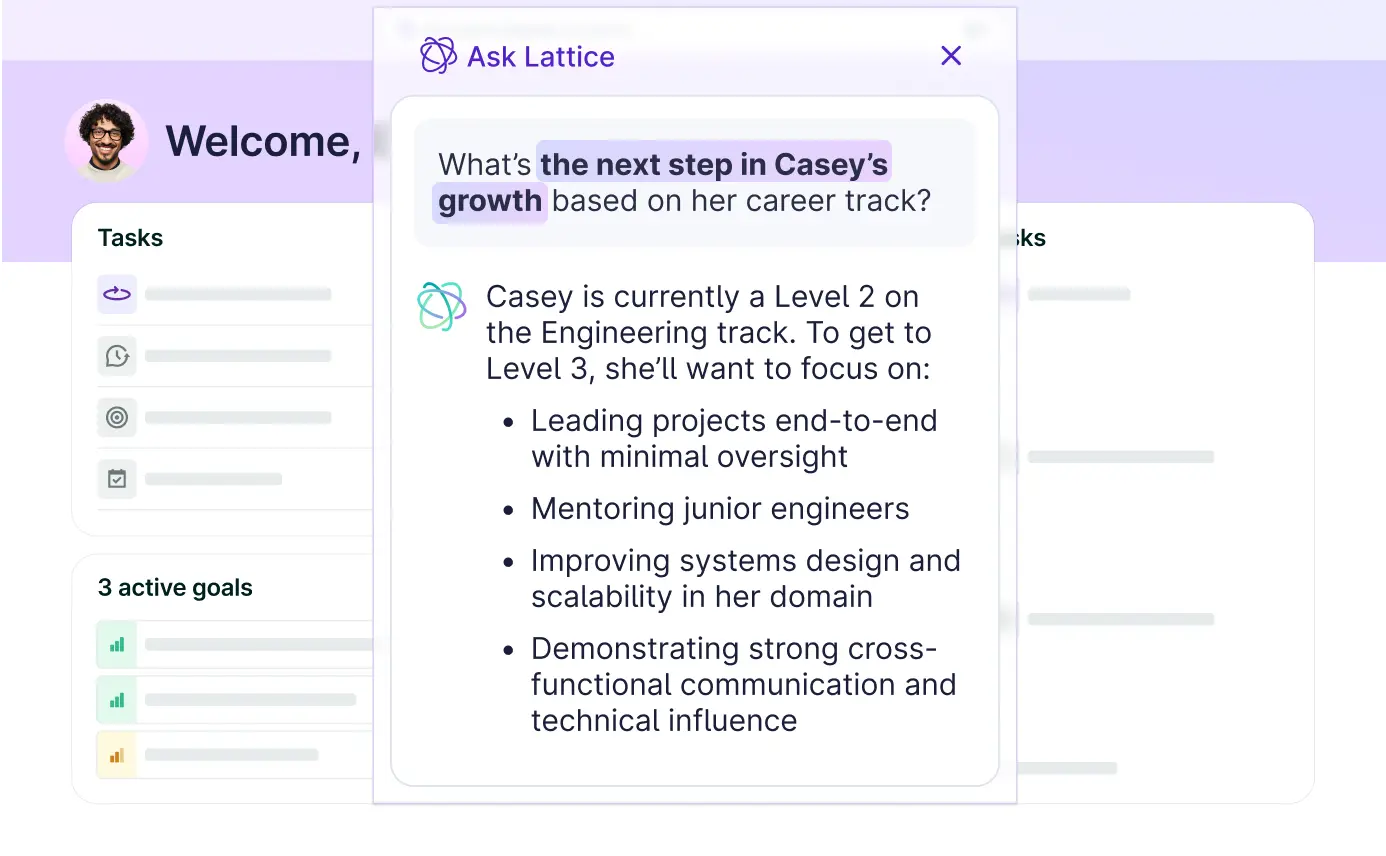
Task: Select the purple review cycle icon in Tasks
Action: point(117,294)
